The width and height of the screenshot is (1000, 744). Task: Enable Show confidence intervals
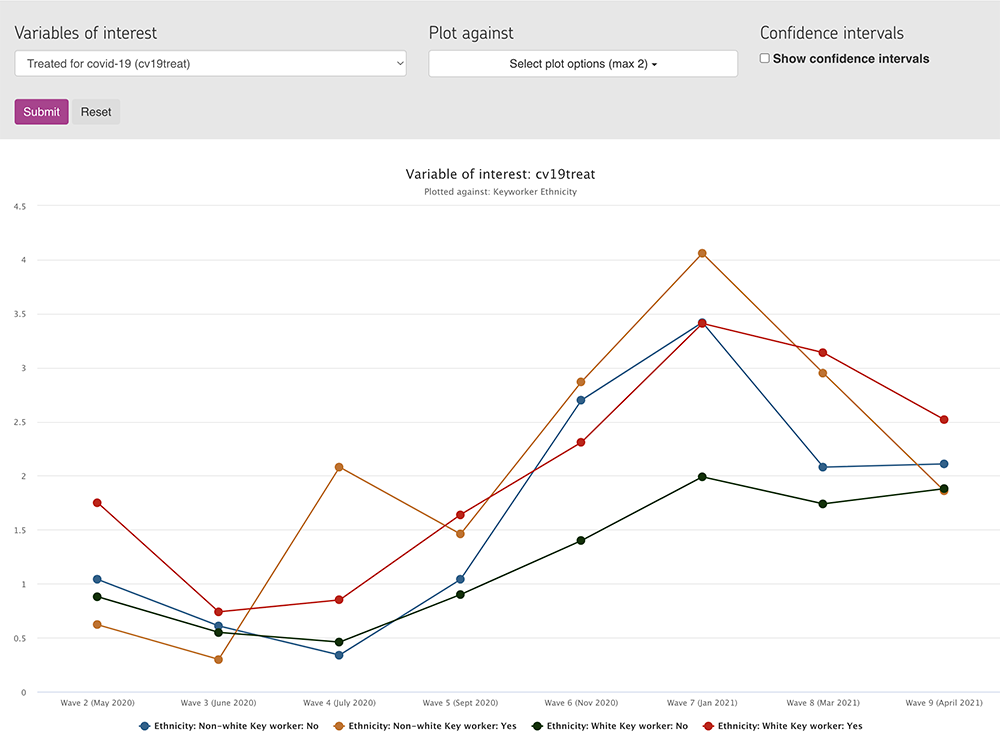pos(764,58)
